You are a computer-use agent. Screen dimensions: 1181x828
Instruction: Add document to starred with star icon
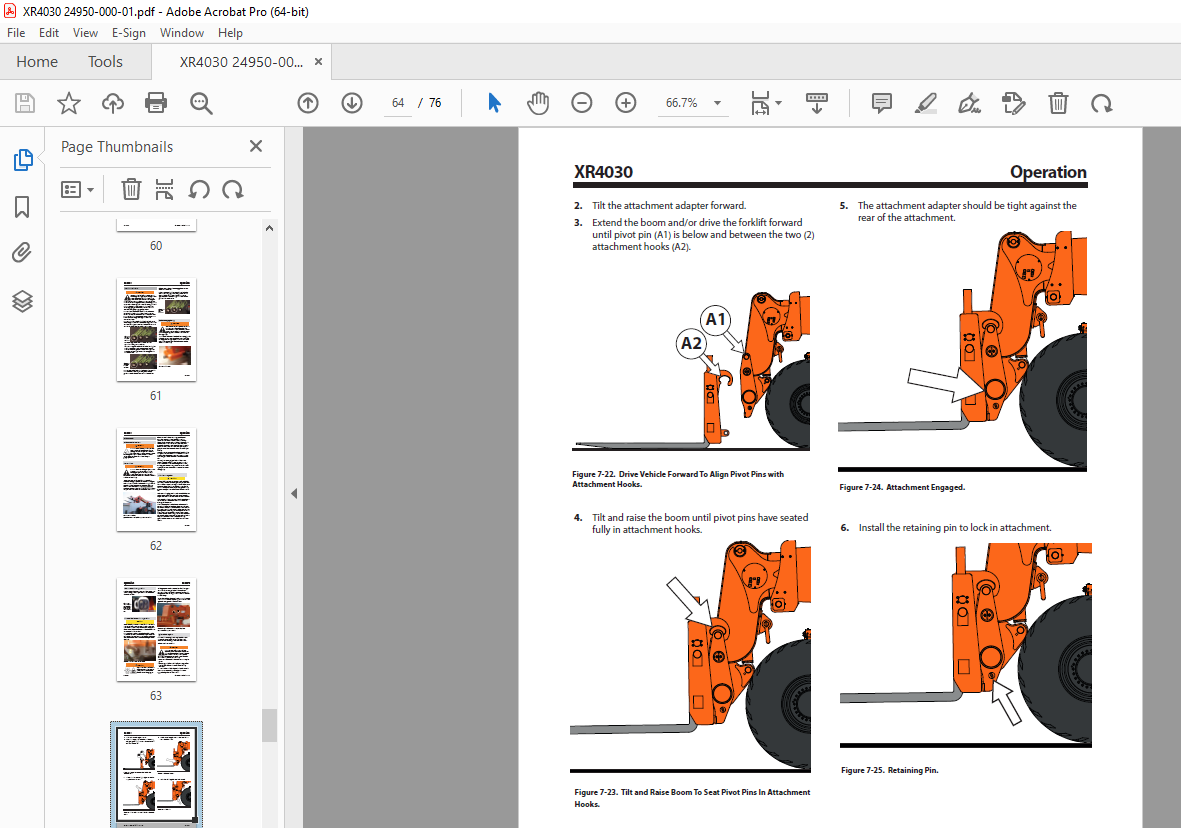point(69,103)
